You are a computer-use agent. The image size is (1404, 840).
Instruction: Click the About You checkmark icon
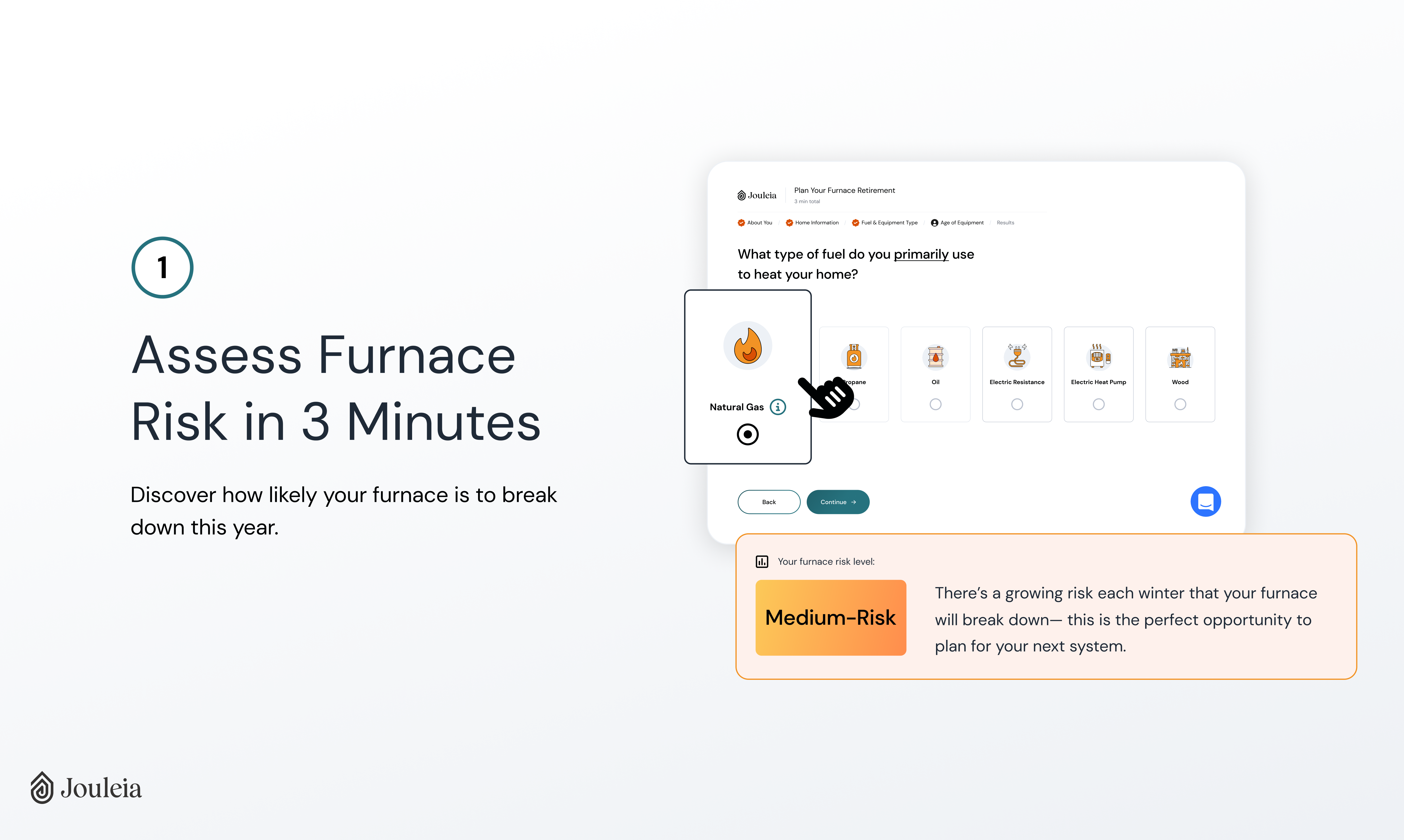click(741, 223)
